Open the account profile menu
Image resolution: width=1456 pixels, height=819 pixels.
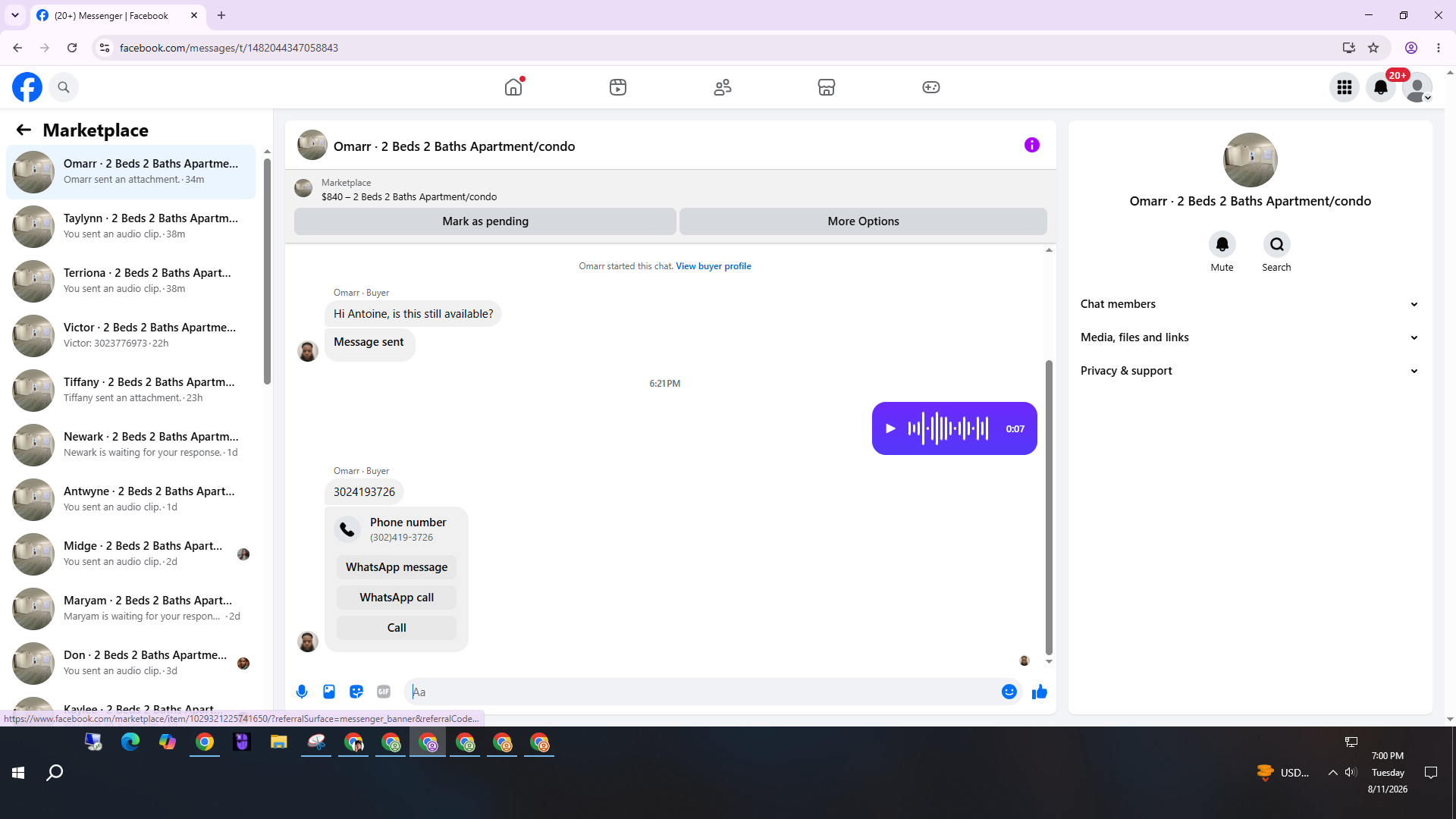point(1417,87)
